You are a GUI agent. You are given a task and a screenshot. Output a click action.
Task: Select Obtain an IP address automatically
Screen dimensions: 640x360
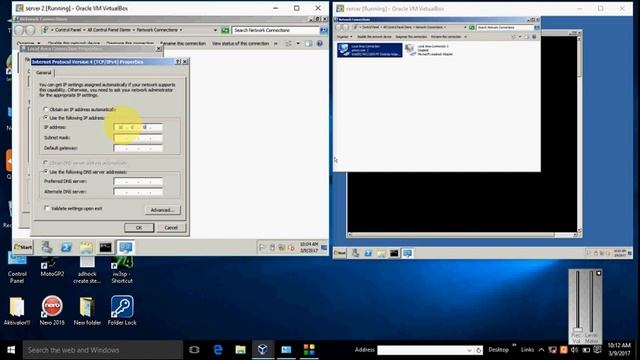(x=46, y=109)
